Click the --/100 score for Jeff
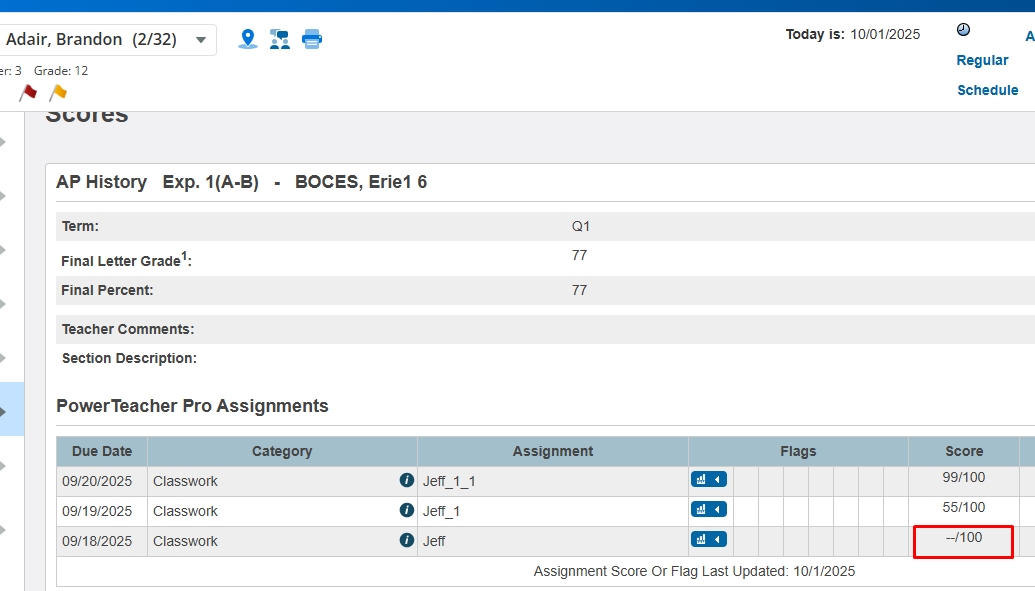Image resolution: width=1035 pixels, height=591 pixels. pyautogui.click(x=964, y=538)
